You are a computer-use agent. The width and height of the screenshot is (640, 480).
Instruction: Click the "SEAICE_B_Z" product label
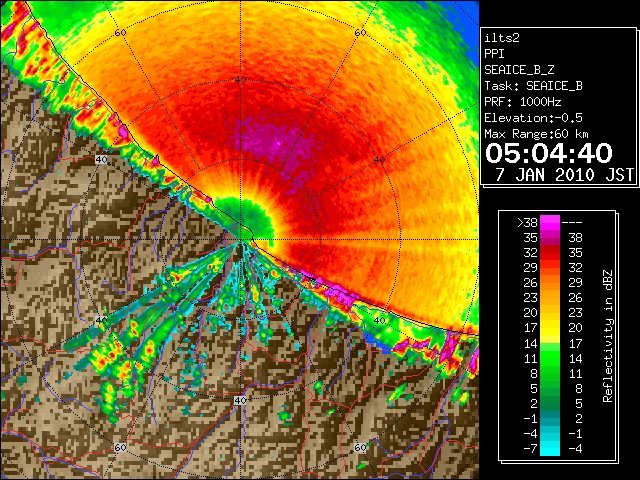pos(519,70)
